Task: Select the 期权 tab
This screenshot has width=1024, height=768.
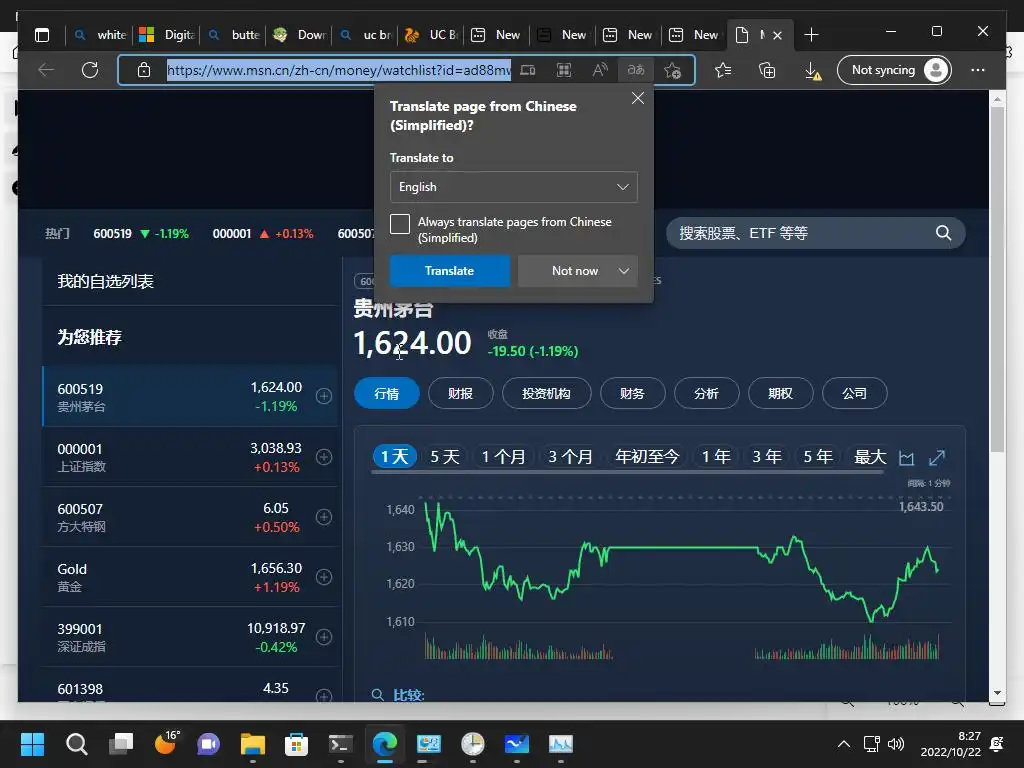Action: pos(780,393)
